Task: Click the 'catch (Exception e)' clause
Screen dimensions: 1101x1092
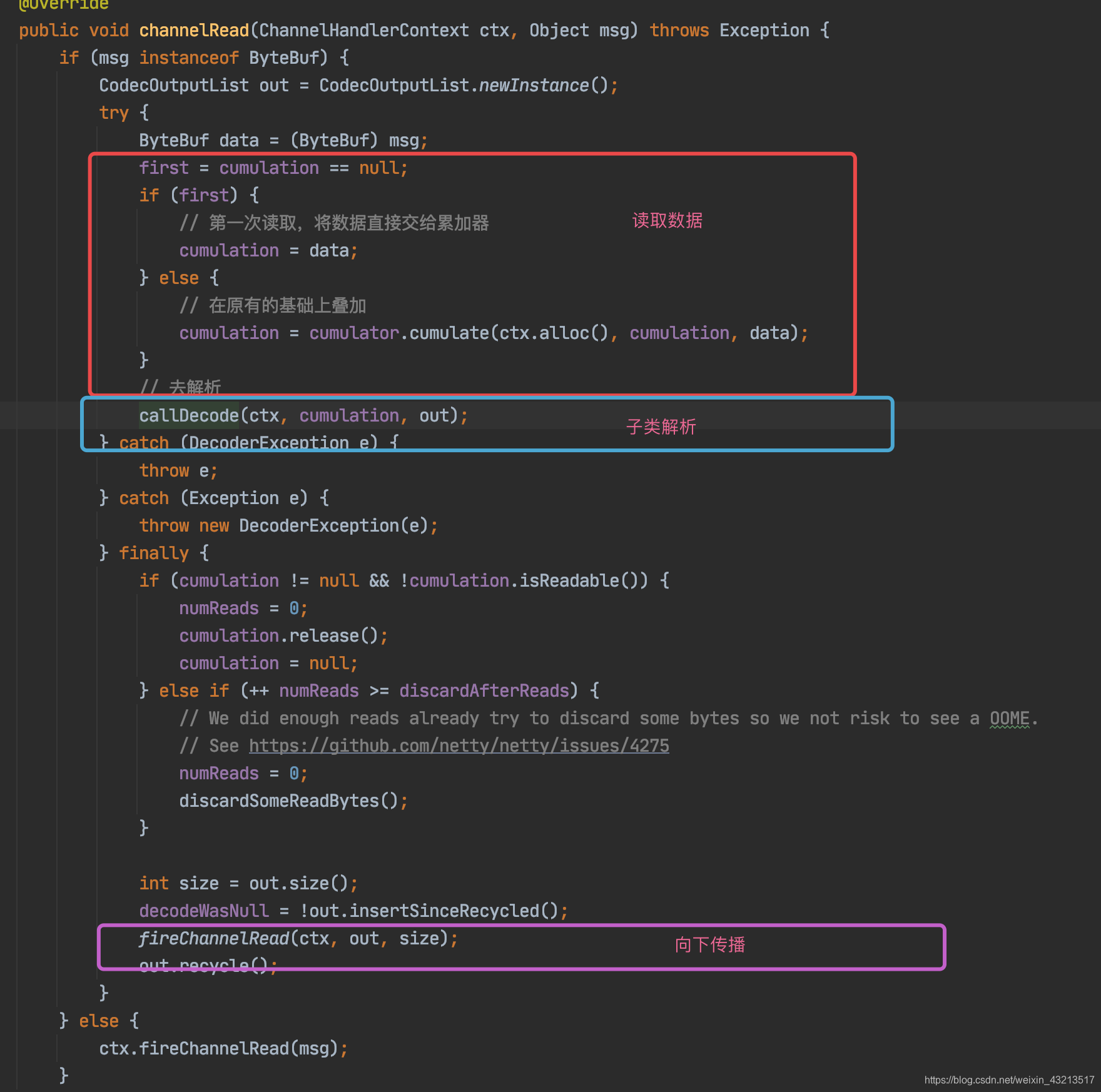Action: pos(213,498)
